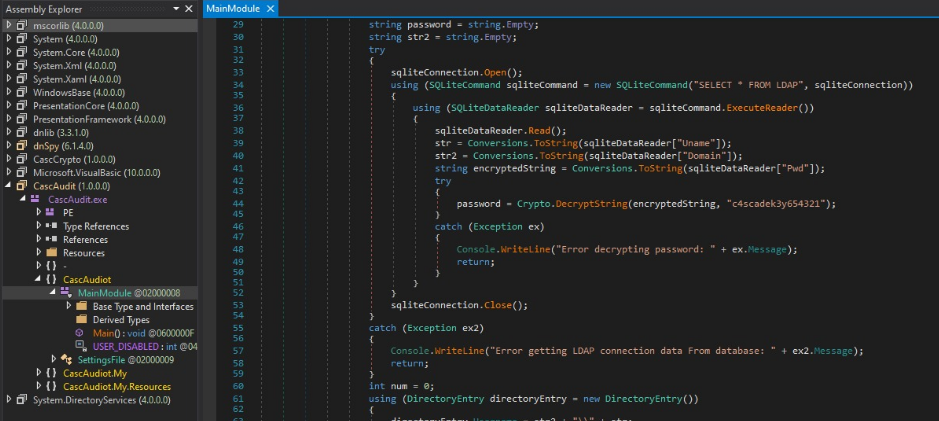Click the Resources folder icon
The height and width of the screenshot is (421, 939).
pyautogui.click(x=52, y=253)
